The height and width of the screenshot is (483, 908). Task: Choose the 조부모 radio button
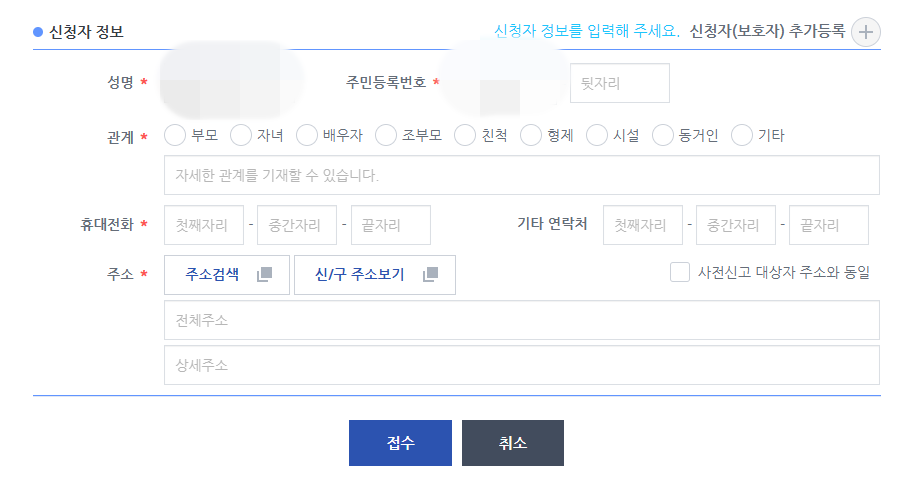point(386,136)
